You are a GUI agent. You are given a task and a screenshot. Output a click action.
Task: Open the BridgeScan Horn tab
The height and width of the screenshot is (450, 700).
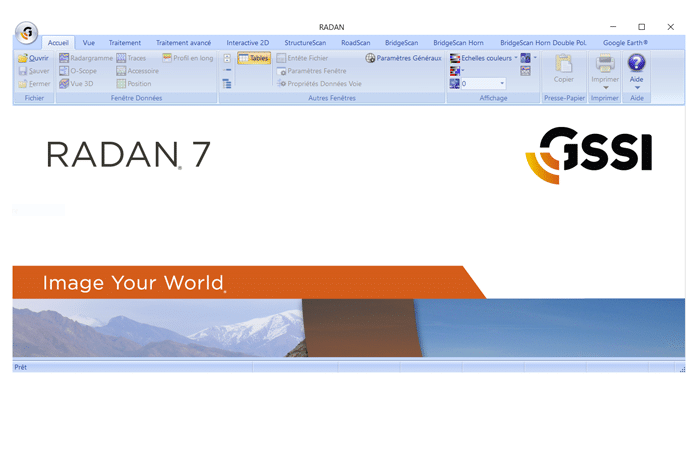[458, 43]
